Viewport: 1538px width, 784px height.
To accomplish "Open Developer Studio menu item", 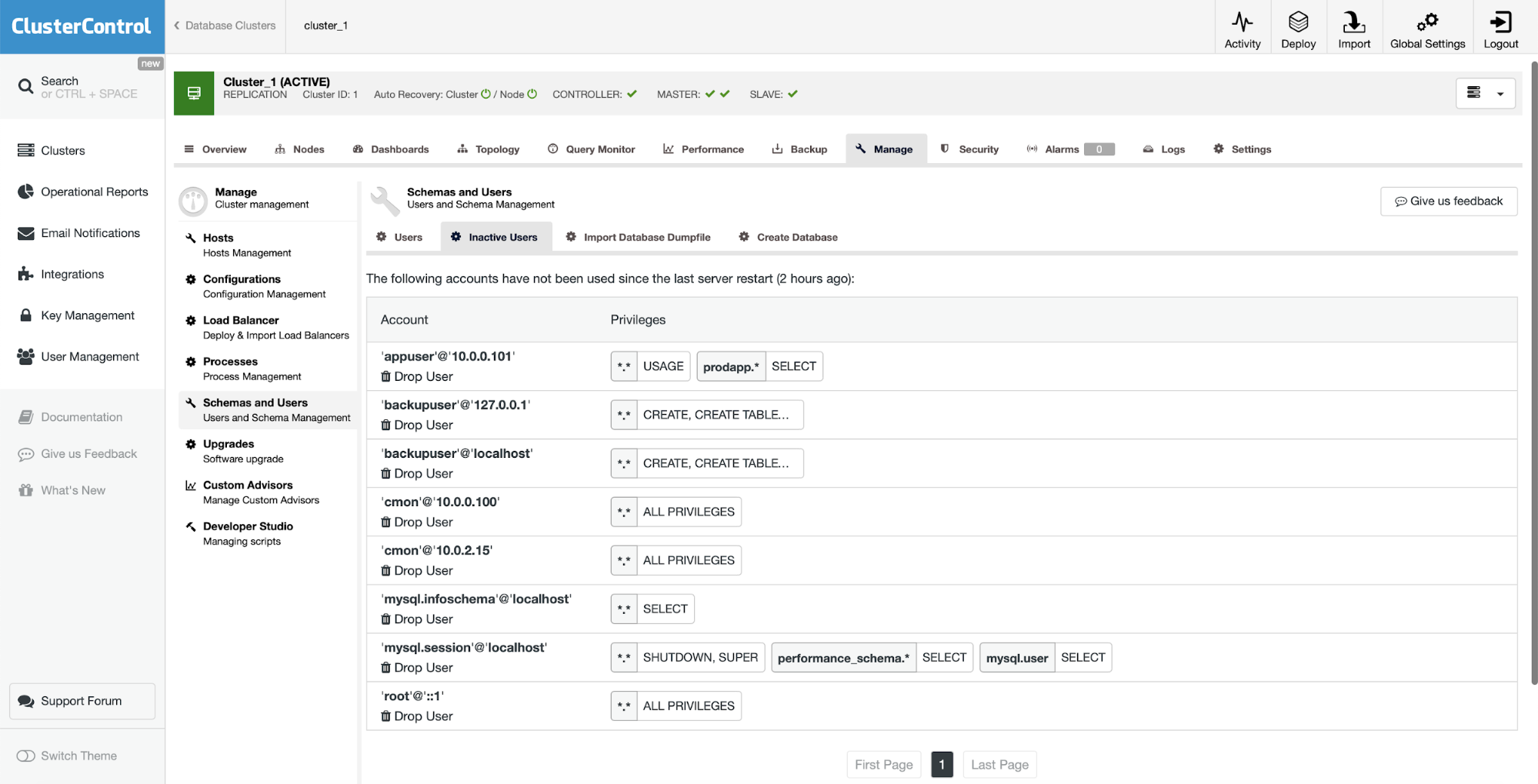I will point(268,533).
